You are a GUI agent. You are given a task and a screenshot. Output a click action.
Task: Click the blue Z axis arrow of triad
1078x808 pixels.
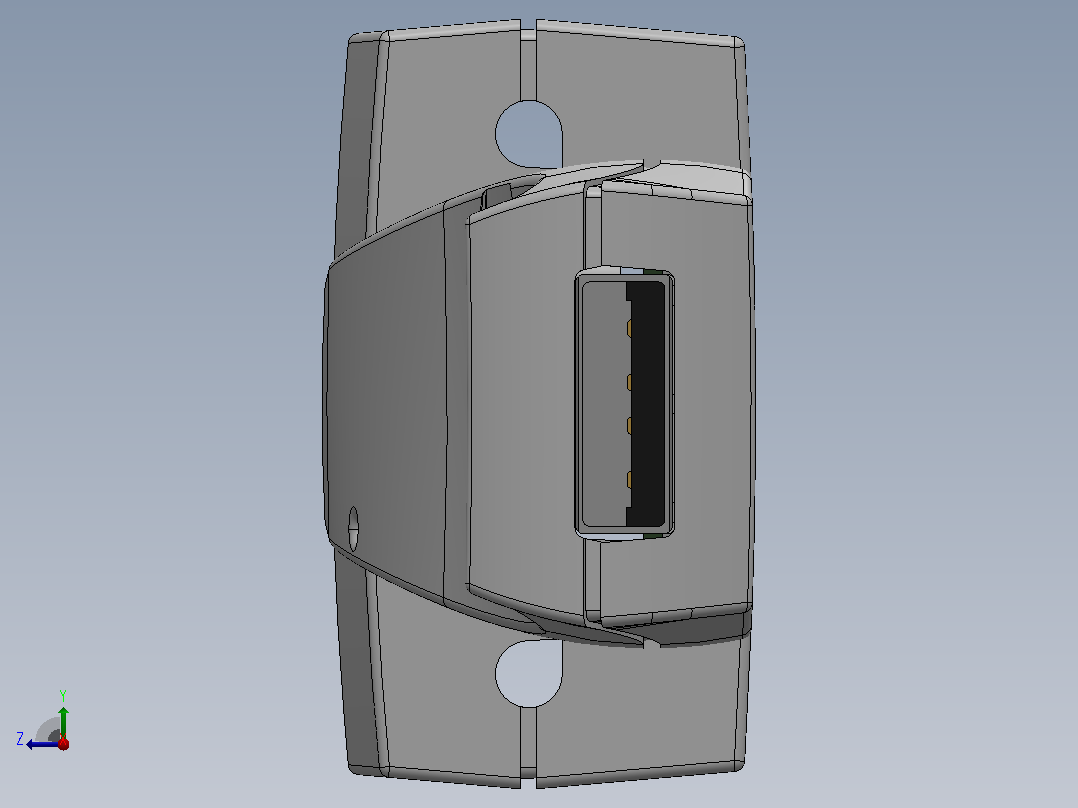coord(41,745)
